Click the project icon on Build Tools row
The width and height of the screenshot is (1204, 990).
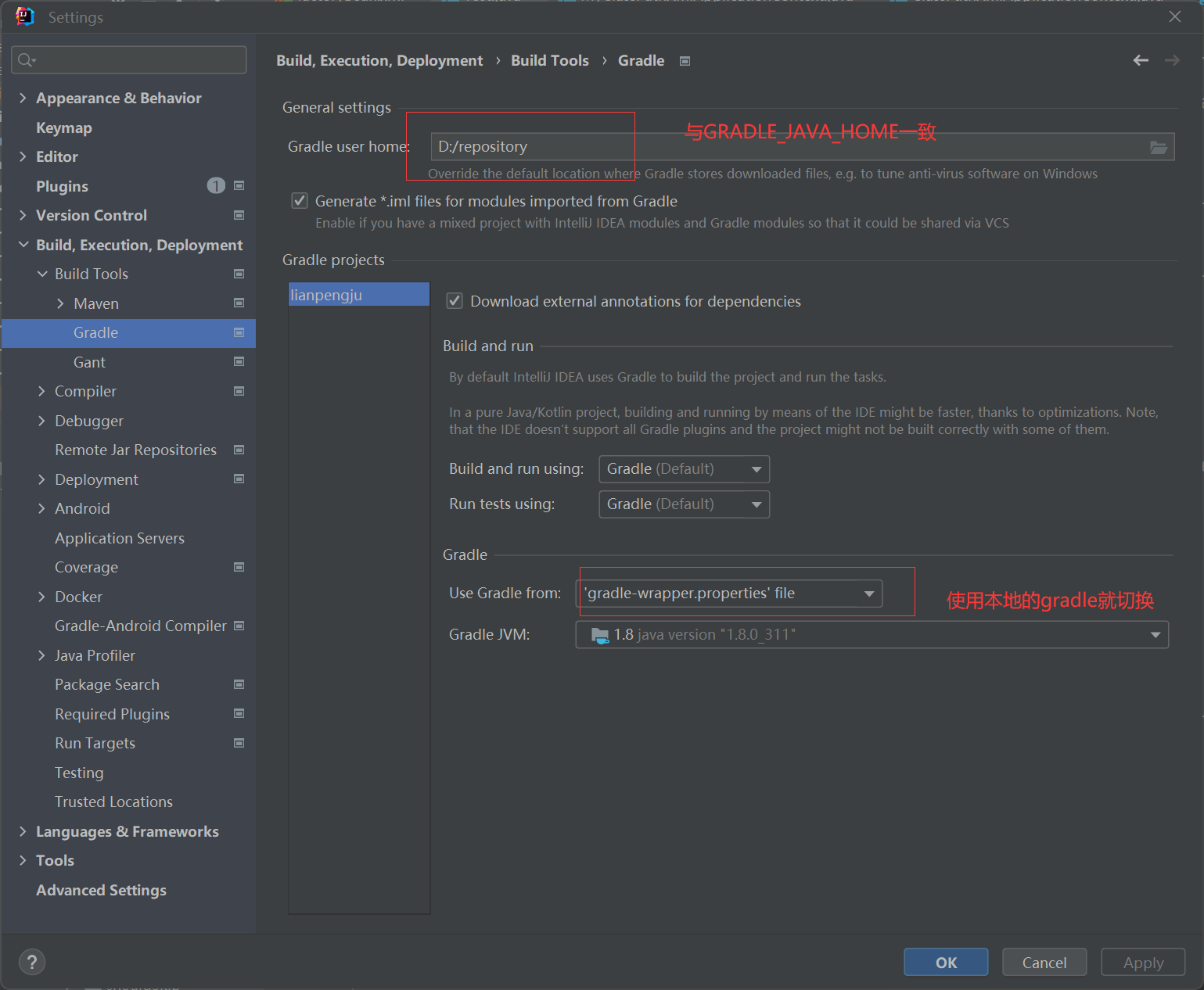pos(239,274)
